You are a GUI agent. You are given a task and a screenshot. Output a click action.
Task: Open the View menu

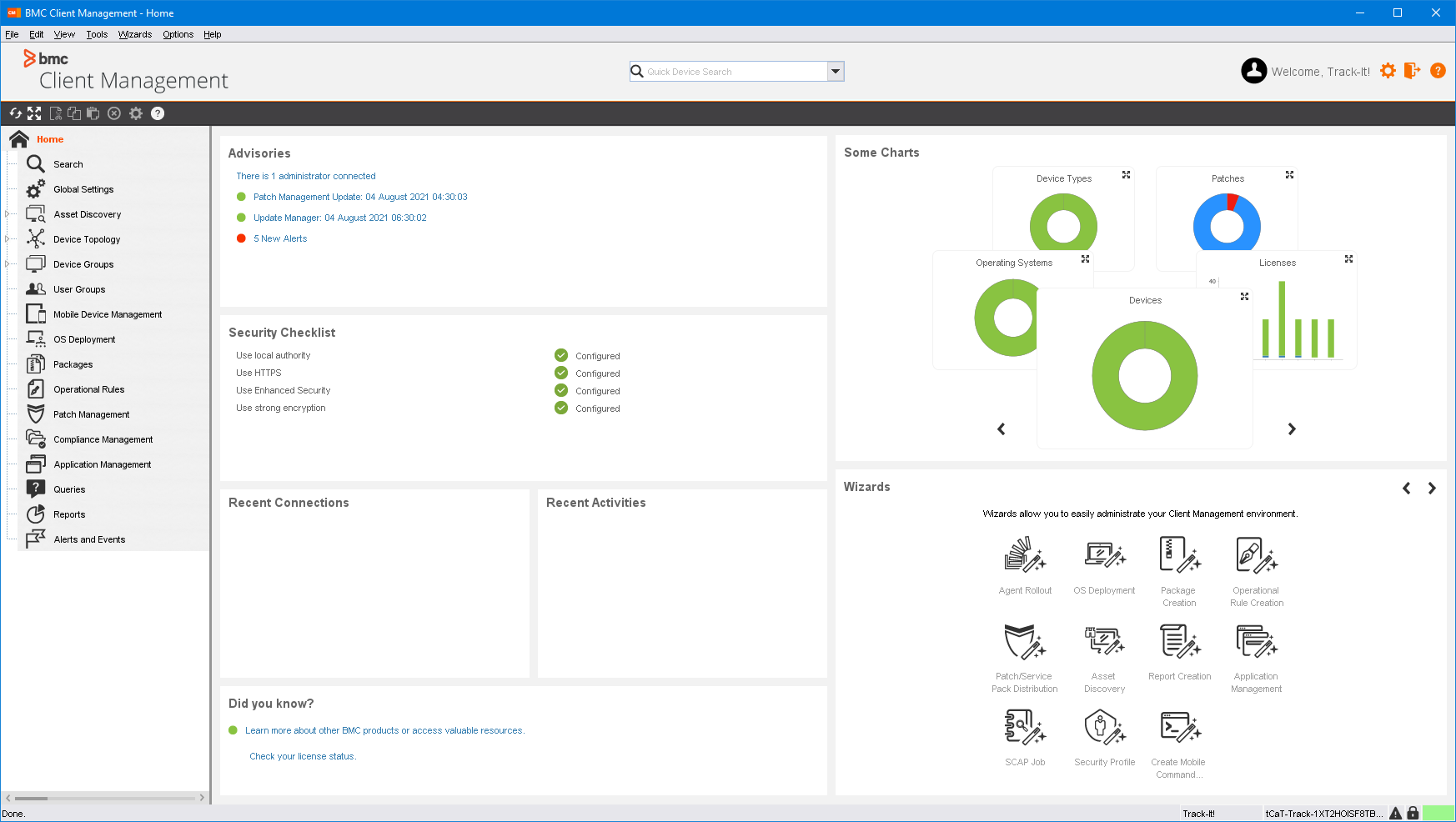click(x=64, y=34)
